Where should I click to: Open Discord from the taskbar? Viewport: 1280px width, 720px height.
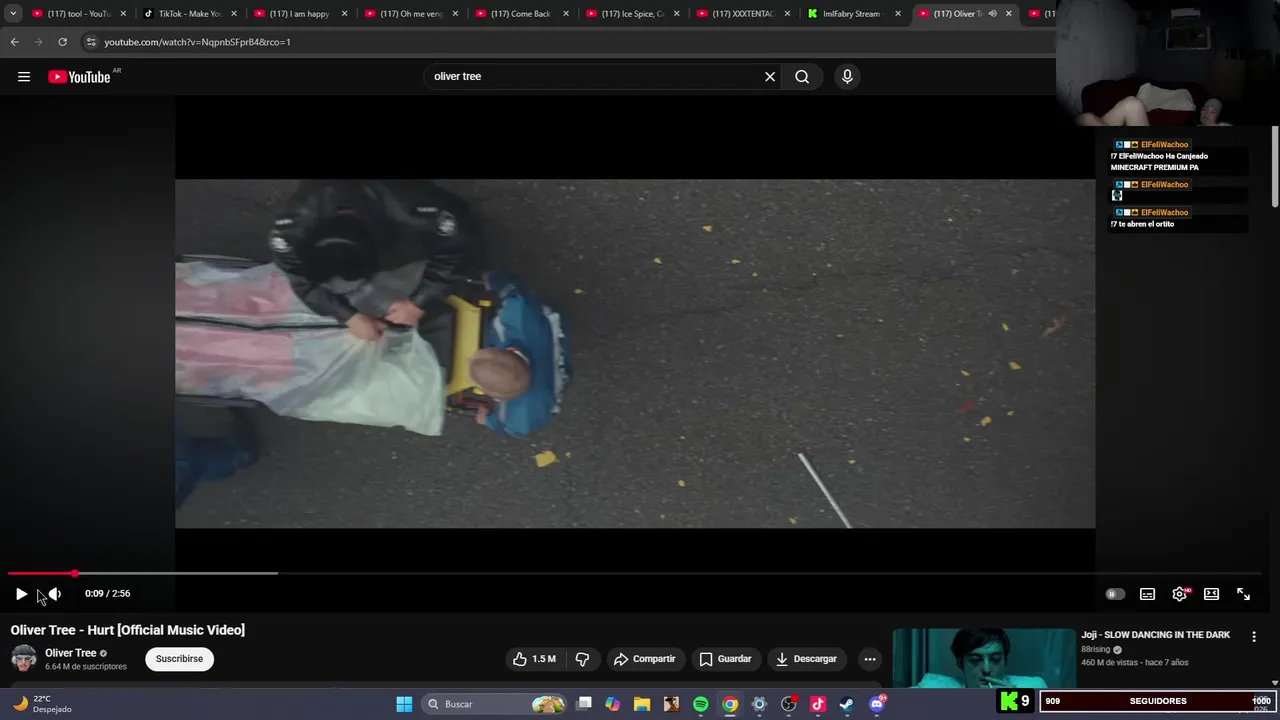pos(877,704)
